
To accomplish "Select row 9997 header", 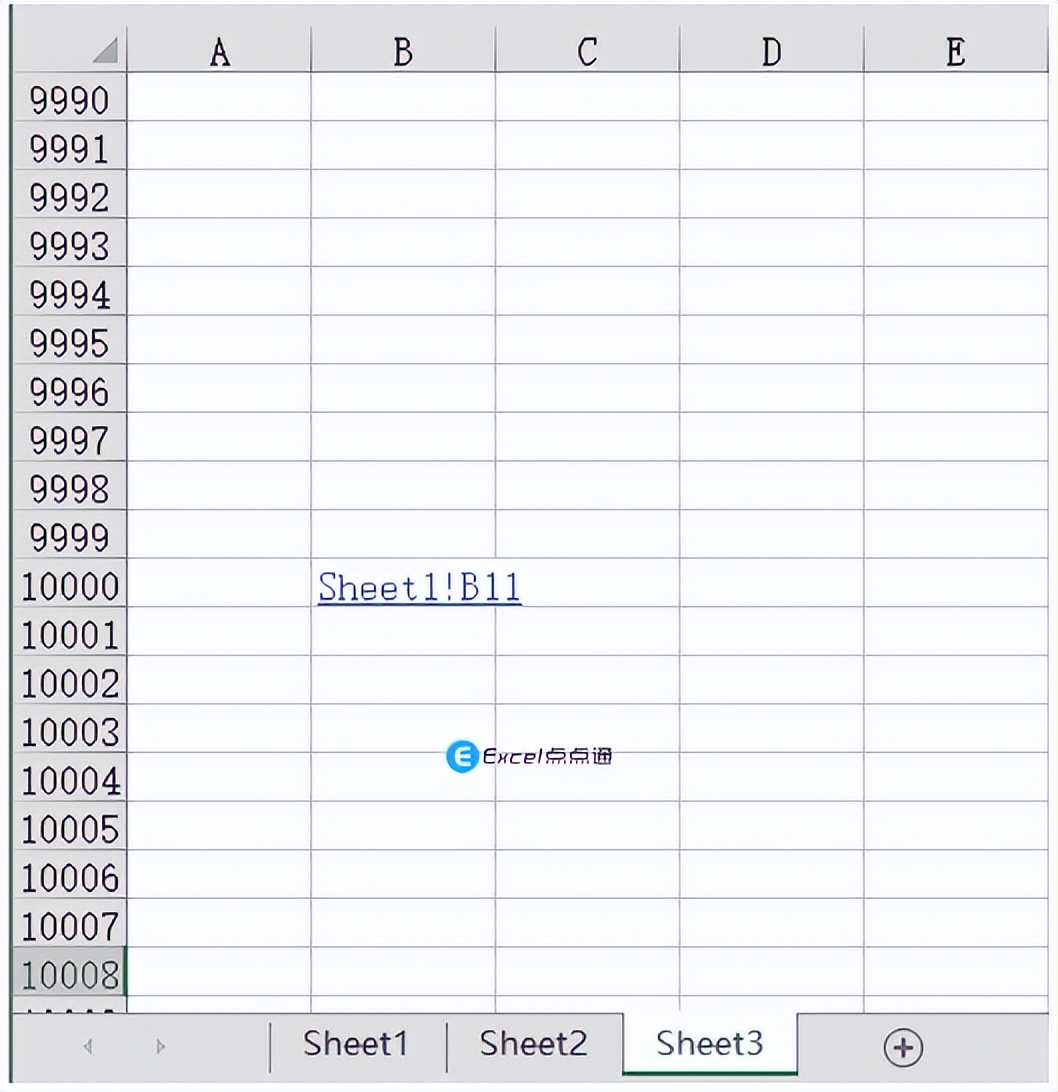I will [x=70, y=437].
